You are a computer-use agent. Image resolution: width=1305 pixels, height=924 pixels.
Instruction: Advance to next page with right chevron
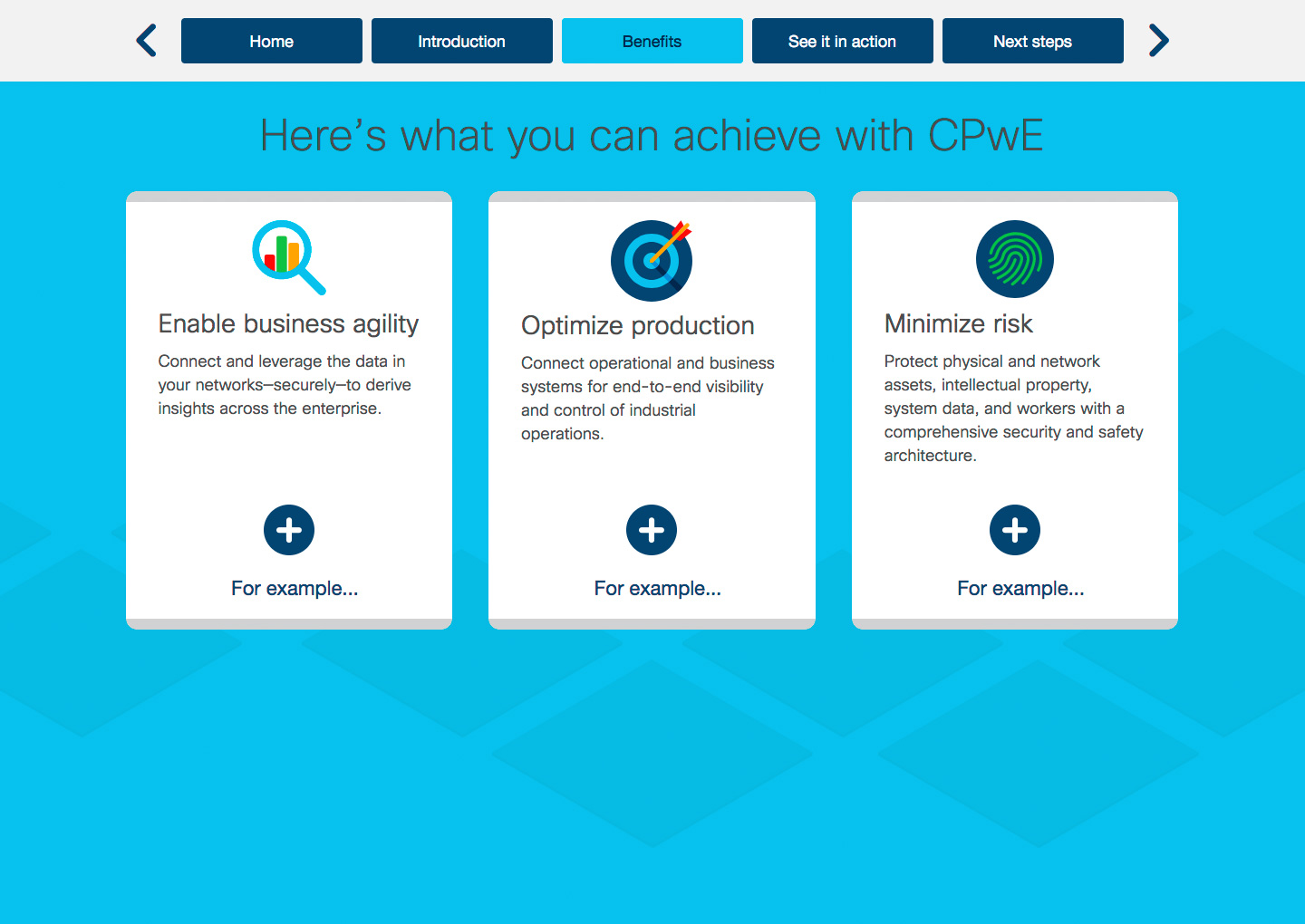point(1158,41)
